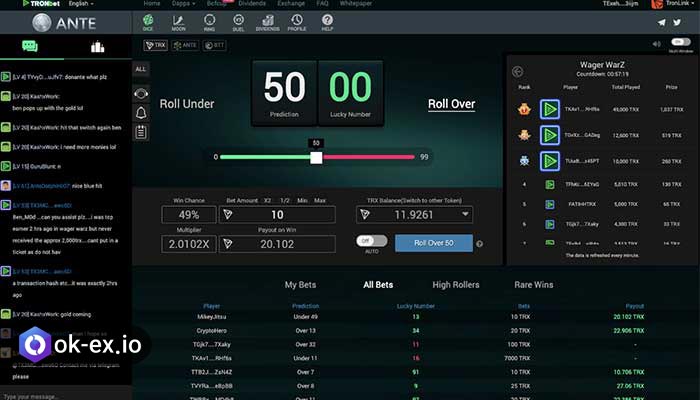Open the Help icon
Image resolution: width=700 pixels, height=400 pixels.
(327, 22)
